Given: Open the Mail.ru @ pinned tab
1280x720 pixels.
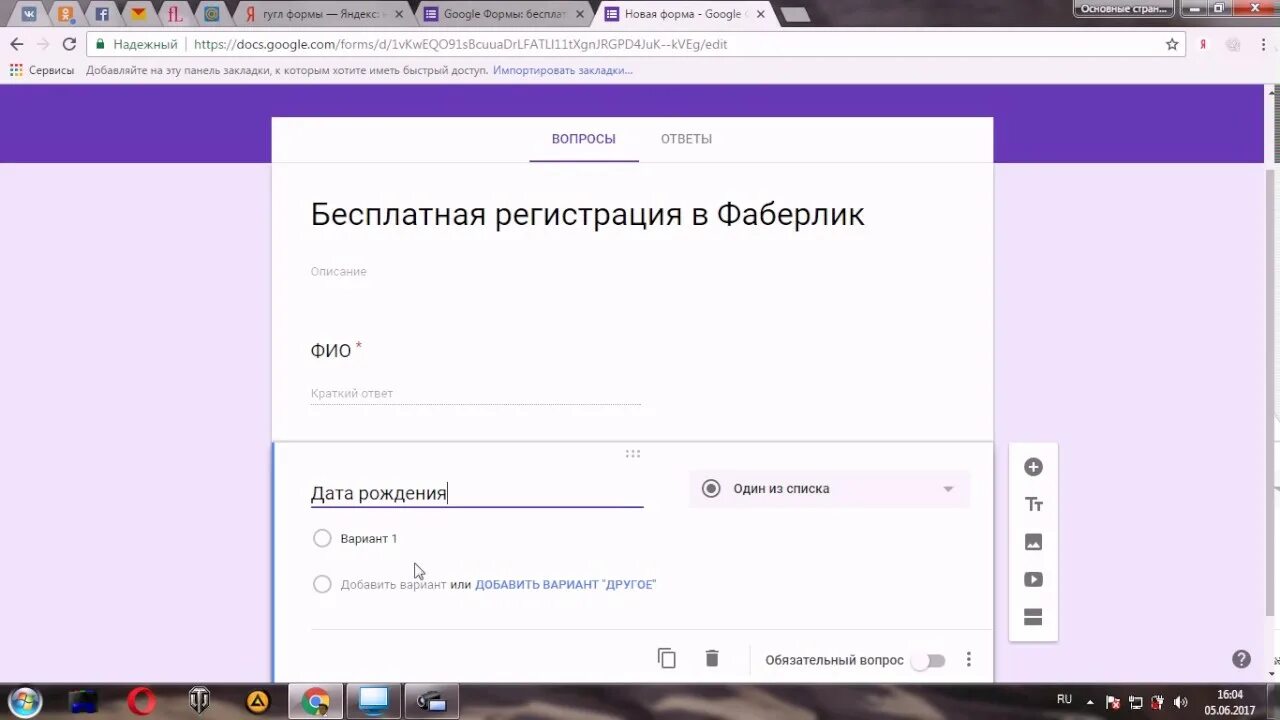Looking at the screenshot, I should click(x=211, y=14).
